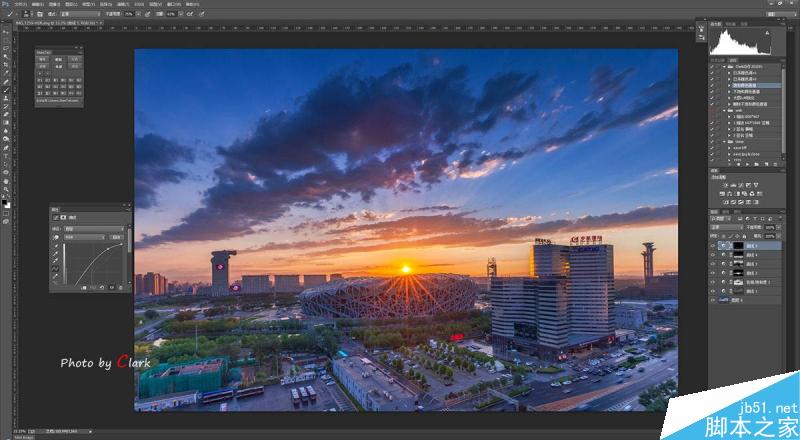This screenshot has width=800, height=440.
Task: Collapse the save action set
Action: [724, 141]
